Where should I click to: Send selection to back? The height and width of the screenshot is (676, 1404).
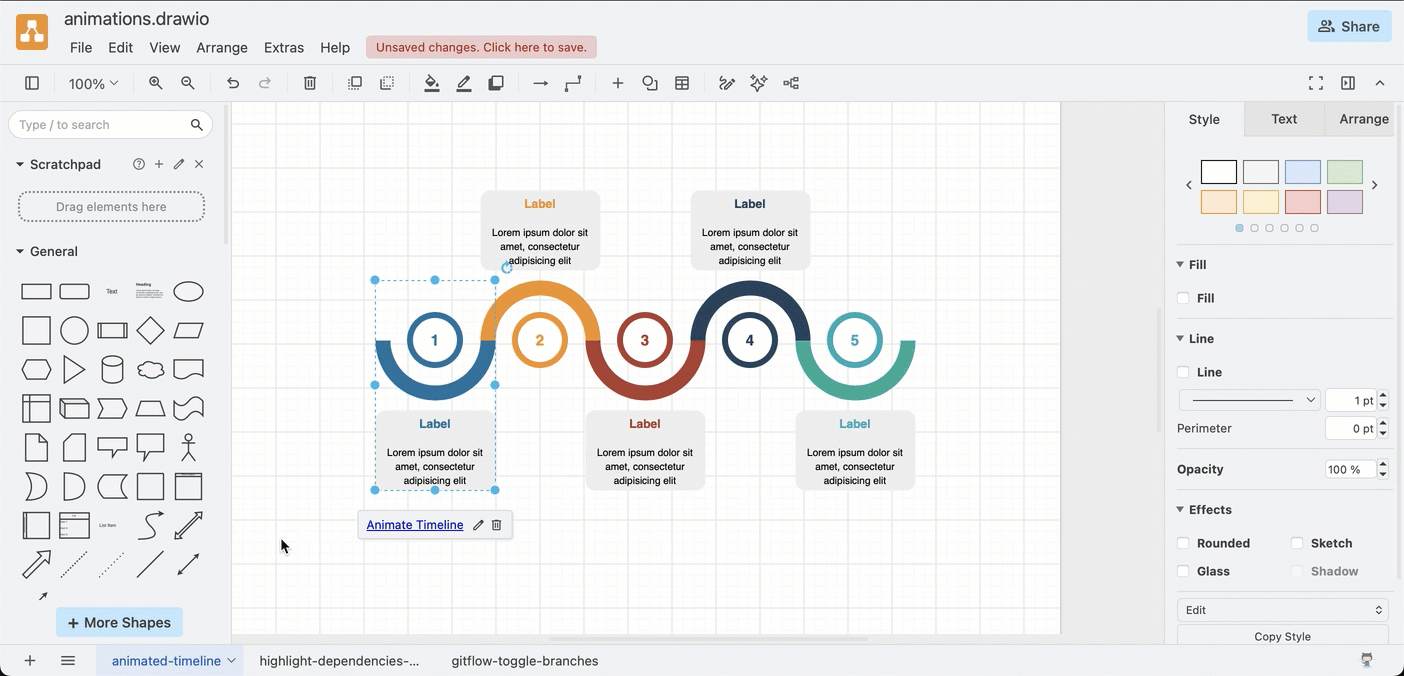(x=387, y=84)
